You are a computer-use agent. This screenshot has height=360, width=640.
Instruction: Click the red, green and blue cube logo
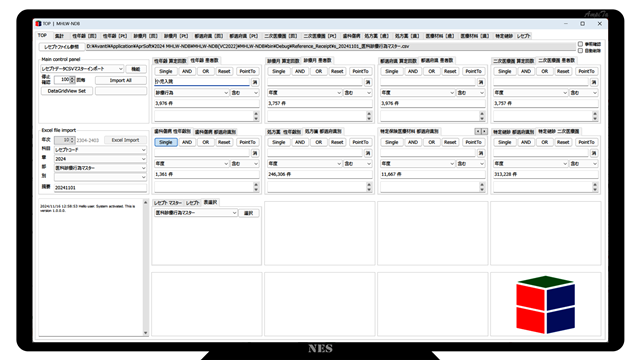click(x=545, y=304)
